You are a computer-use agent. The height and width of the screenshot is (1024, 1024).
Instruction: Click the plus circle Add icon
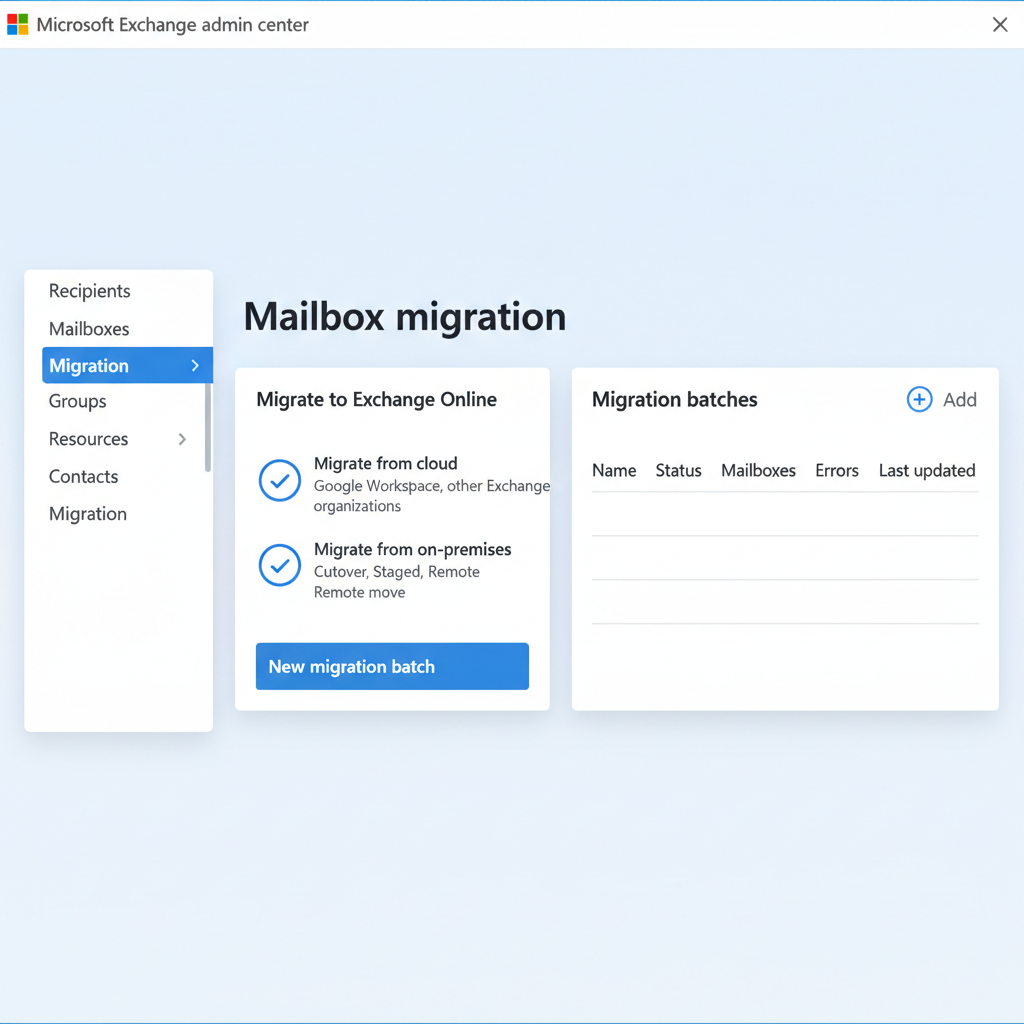pos(919,399)
